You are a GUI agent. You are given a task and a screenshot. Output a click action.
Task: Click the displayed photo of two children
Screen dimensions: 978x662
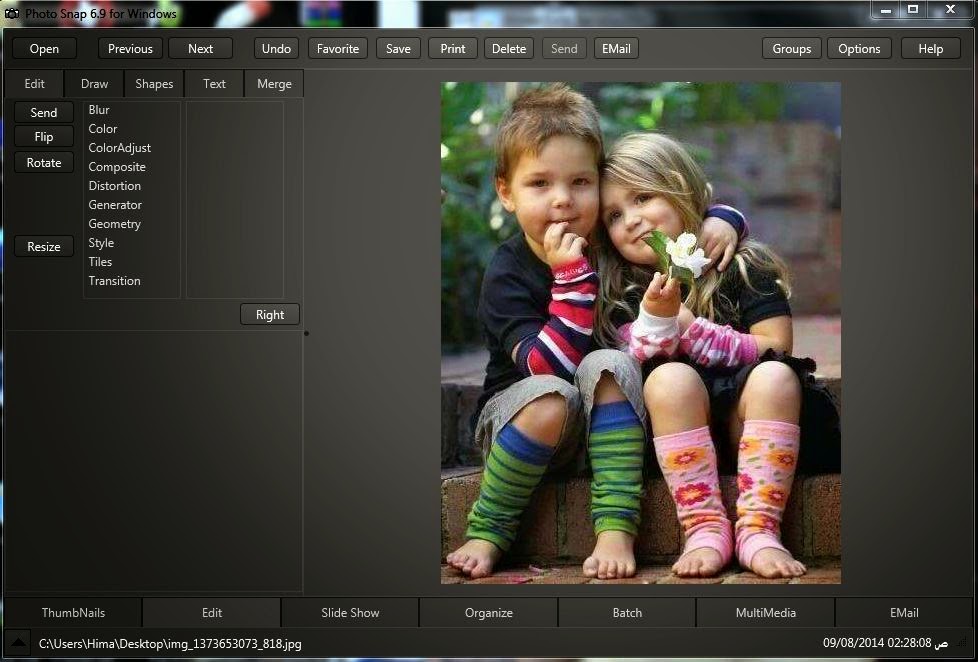[x=641, y=333]
